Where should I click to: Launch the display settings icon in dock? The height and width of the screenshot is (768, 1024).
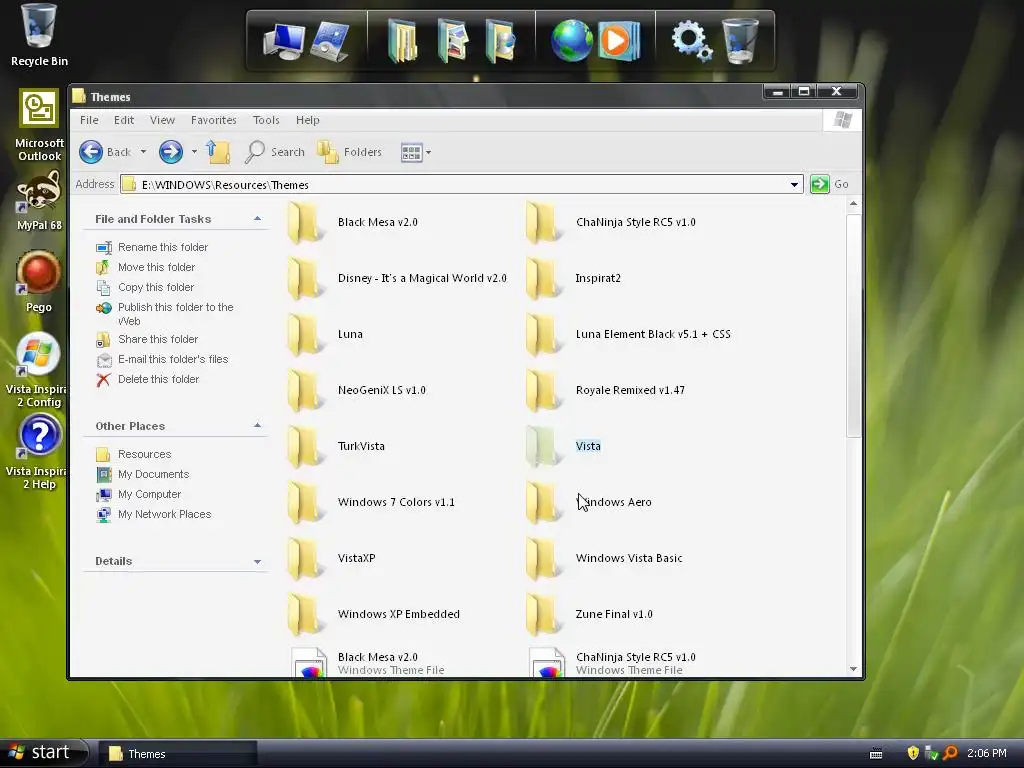tap(330, 41)
